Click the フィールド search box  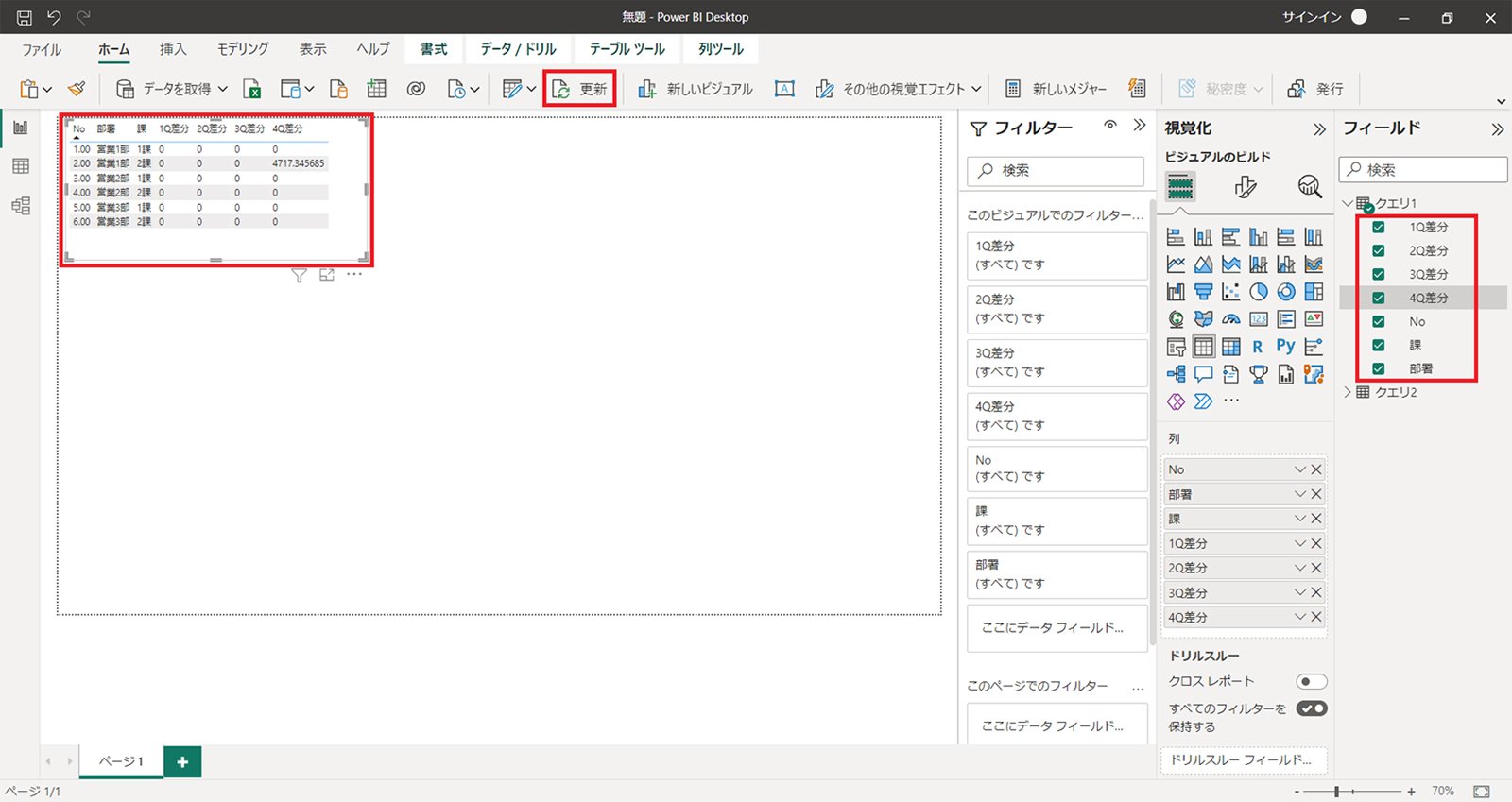(1423, 170)
